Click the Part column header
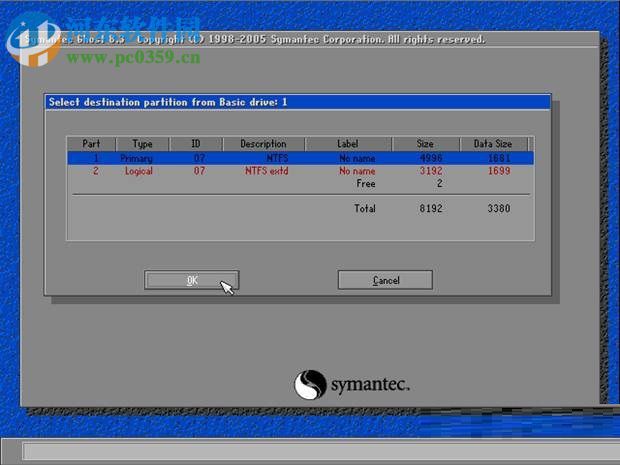Image resolution: width=620 pixels, height=465 pixels. (x=91, y=144)
